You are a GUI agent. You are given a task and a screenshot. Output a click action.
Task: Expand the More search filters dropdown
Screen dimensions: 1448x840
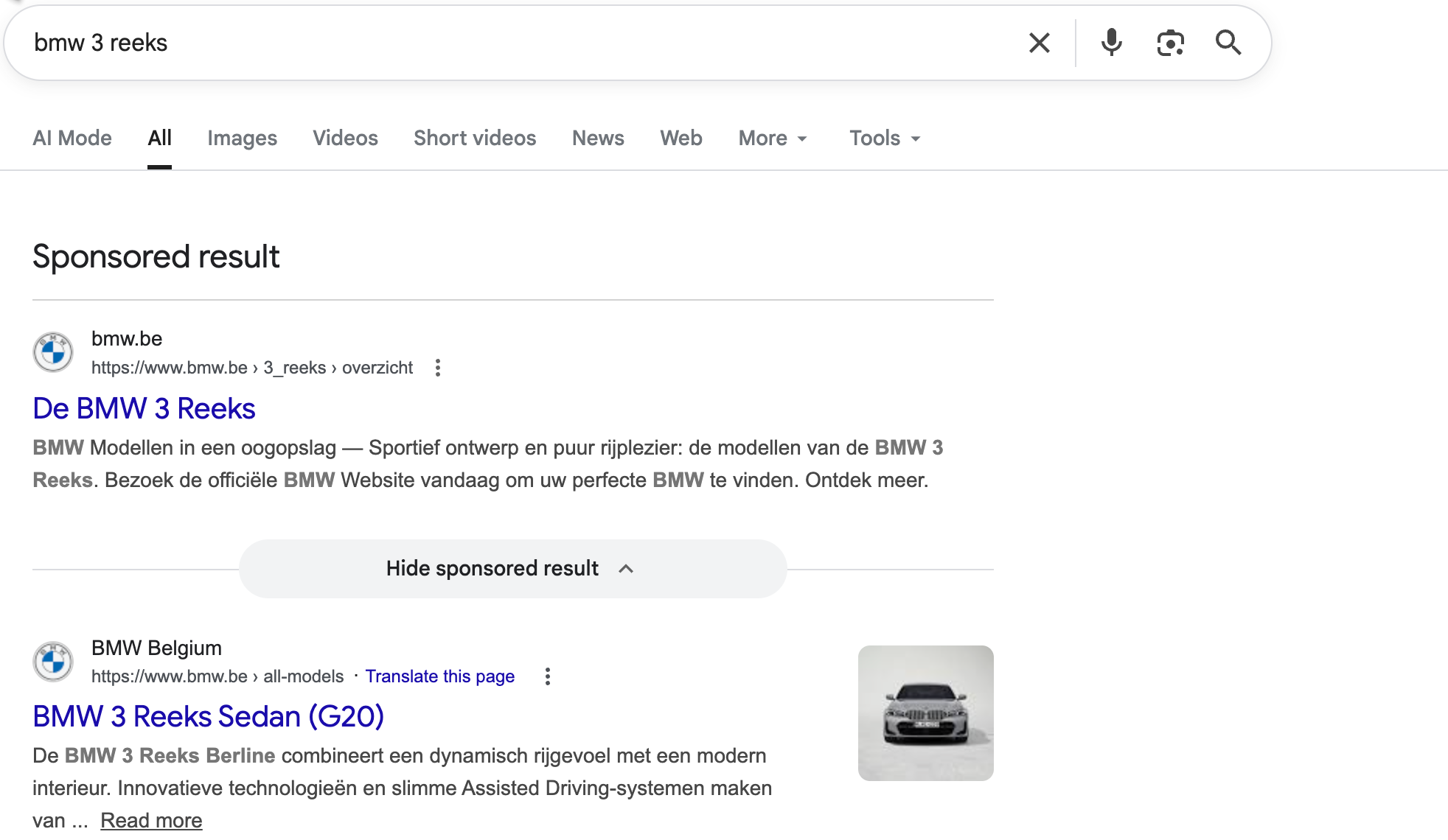coord(773,138)
